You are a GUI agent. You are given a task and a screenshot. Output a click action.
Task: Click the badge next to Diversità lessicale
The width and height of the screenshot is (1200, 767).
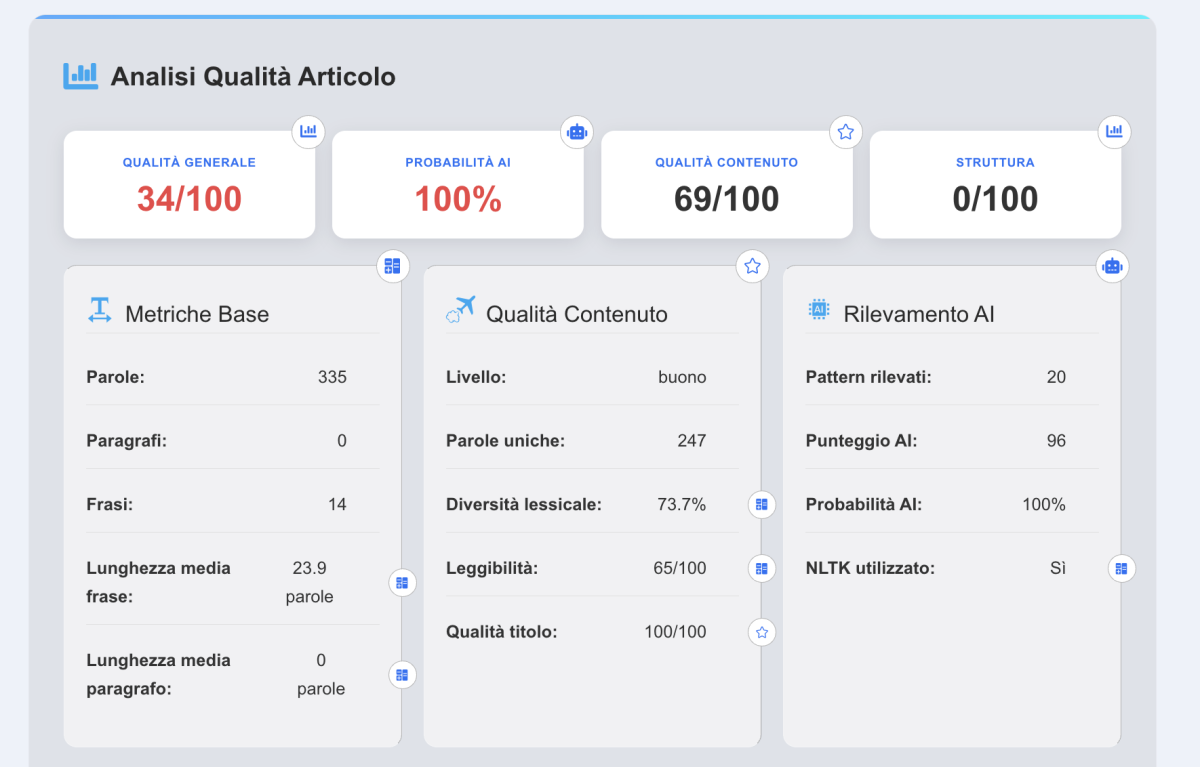click(762, 505)
